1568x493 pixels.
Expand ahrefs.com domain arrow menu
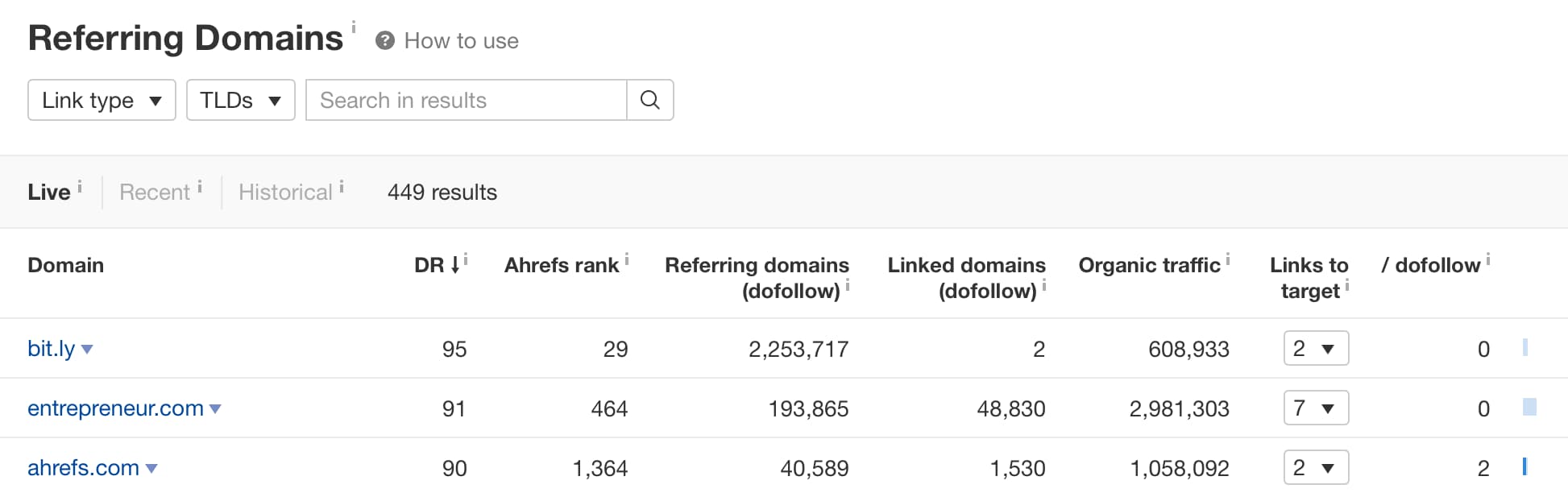151,469
